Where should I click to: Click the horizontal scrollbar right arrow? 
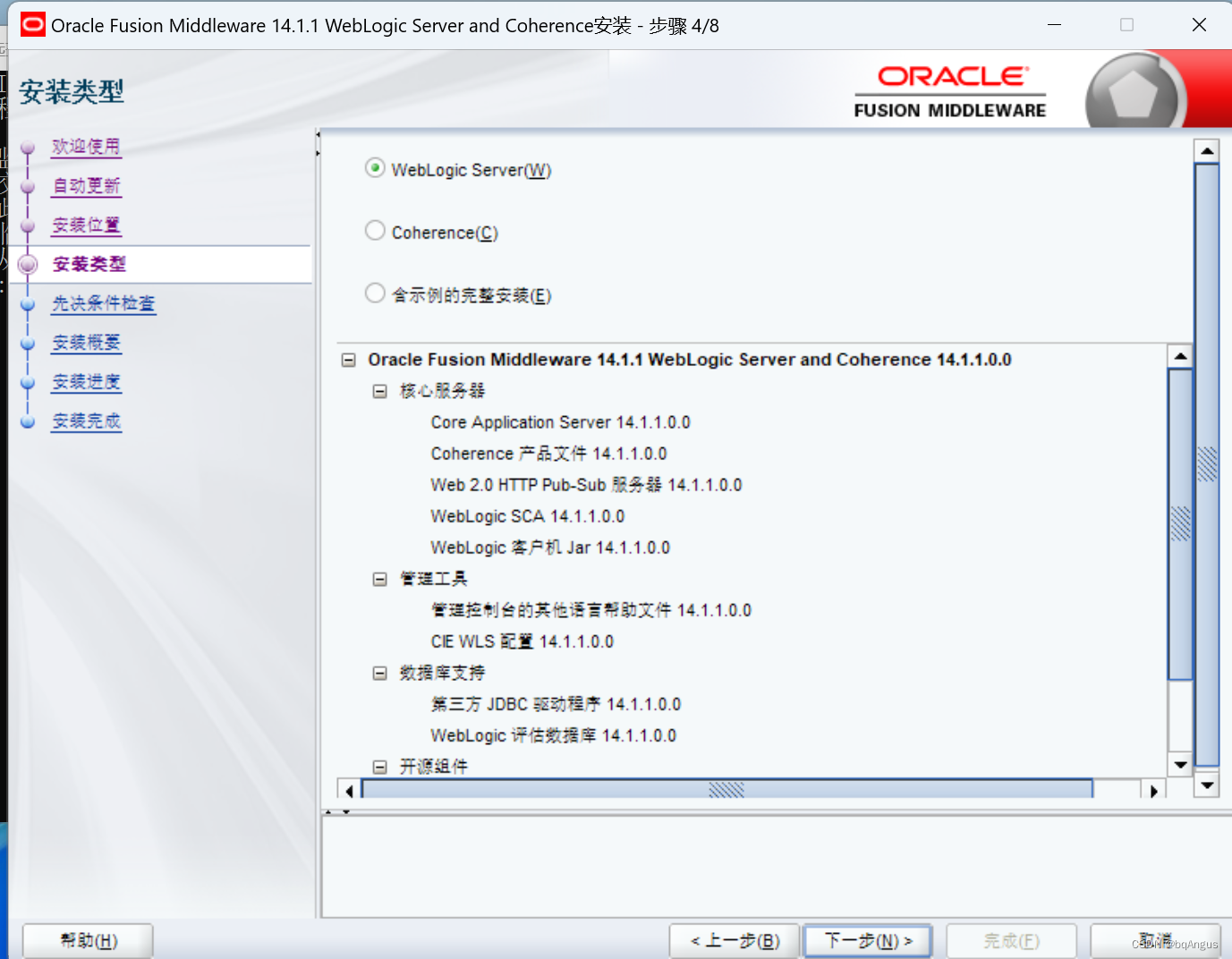(x=1153, y=790)
